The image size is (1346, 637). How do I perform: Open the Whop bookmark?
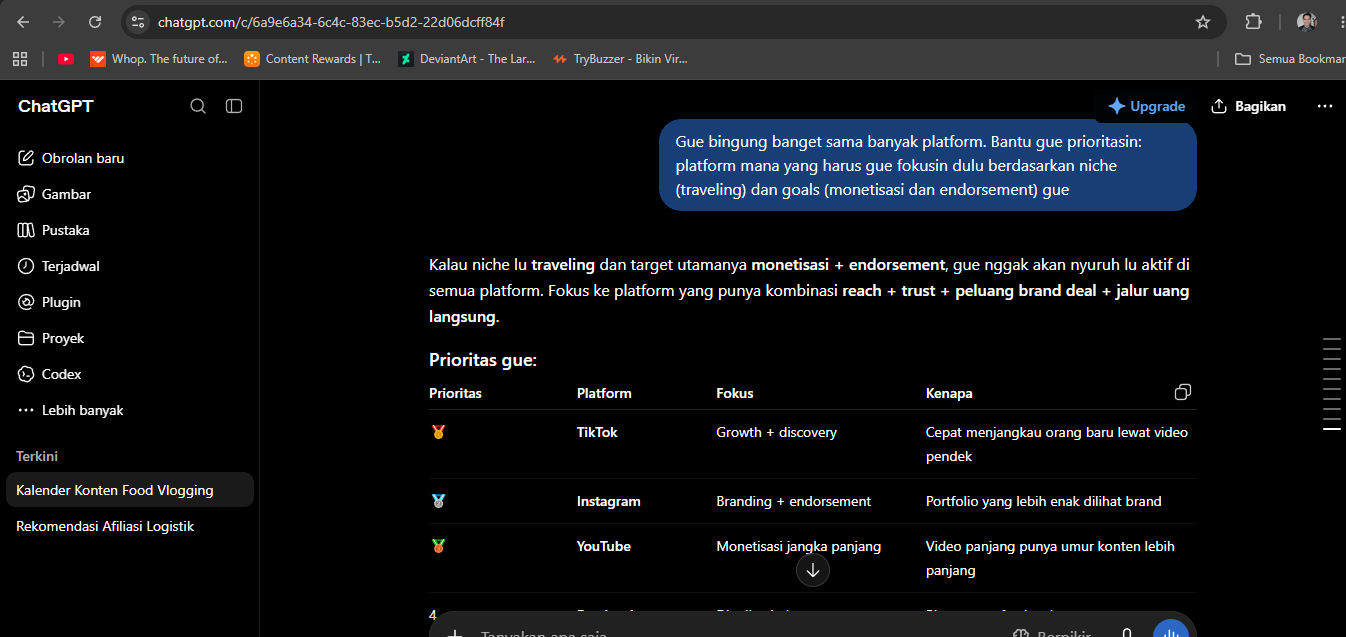tap(160, 59)
